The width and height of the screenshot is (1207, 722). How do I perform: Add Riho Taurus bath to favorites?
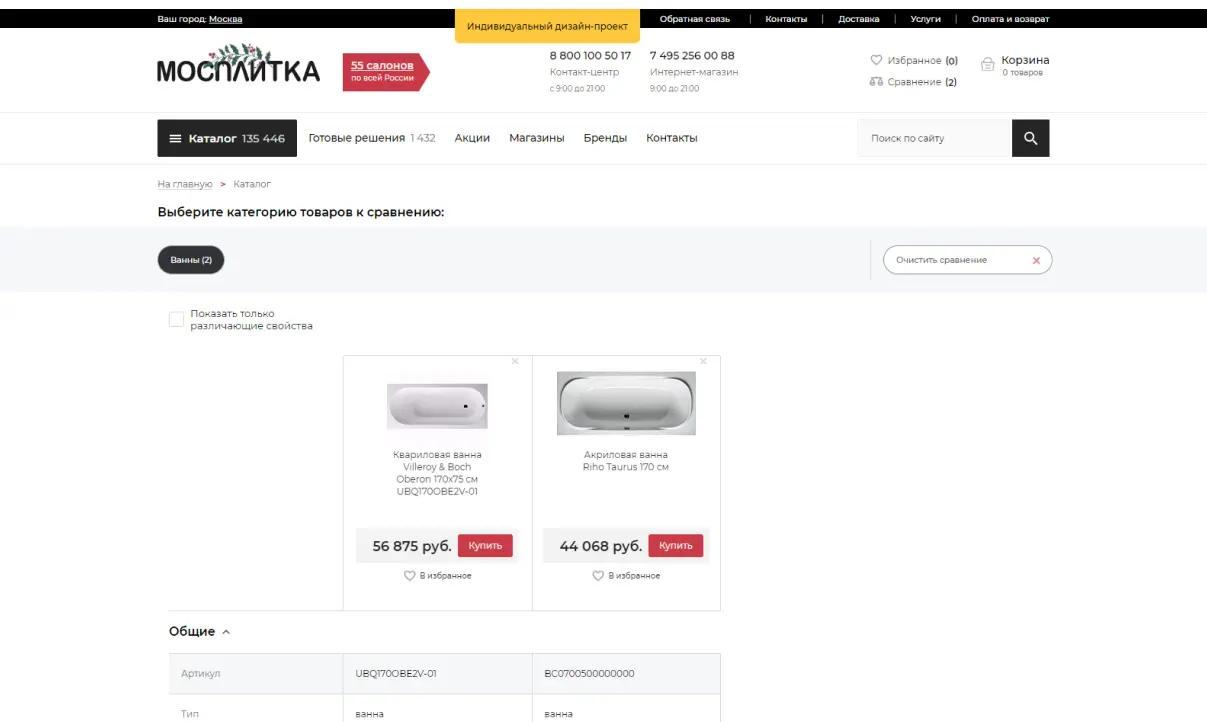click(x=627, y=576)
